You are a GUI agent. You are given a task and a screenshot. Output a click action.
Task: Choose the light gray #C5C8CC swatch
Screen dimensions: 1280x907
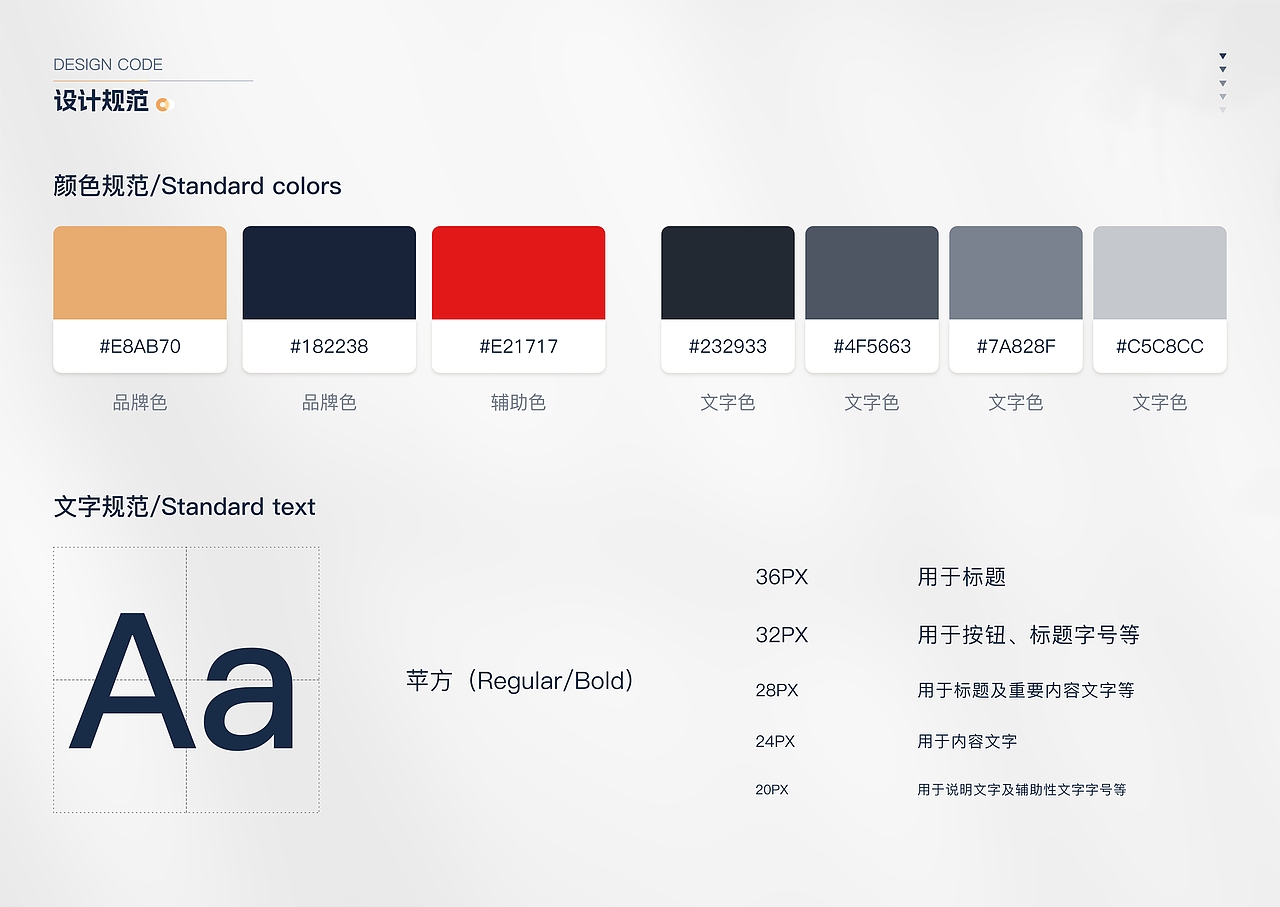1160,273
